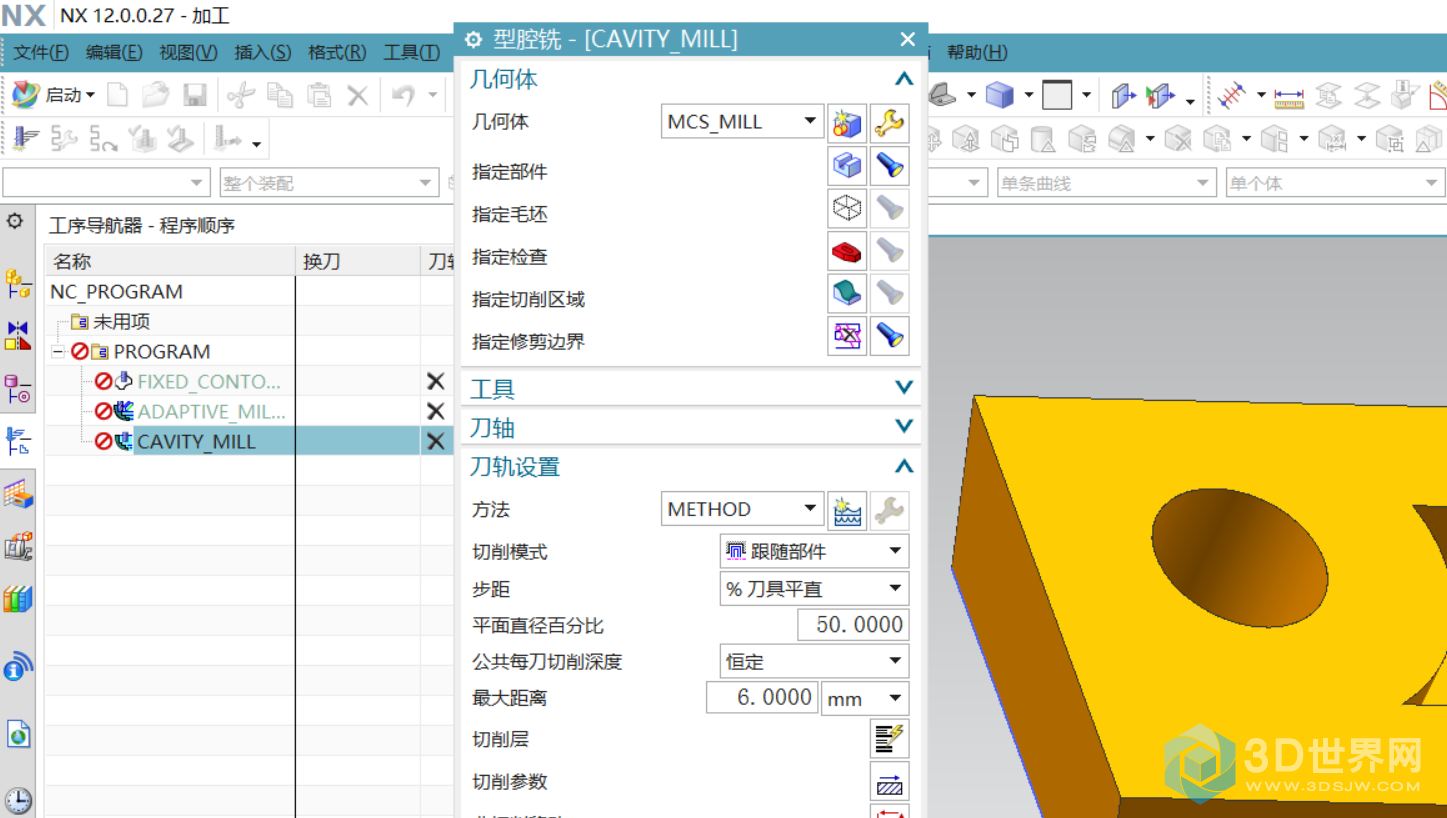Click the Undo arrow icon
The width and height of the screenshot is (1447, 818).
(403, 95)
